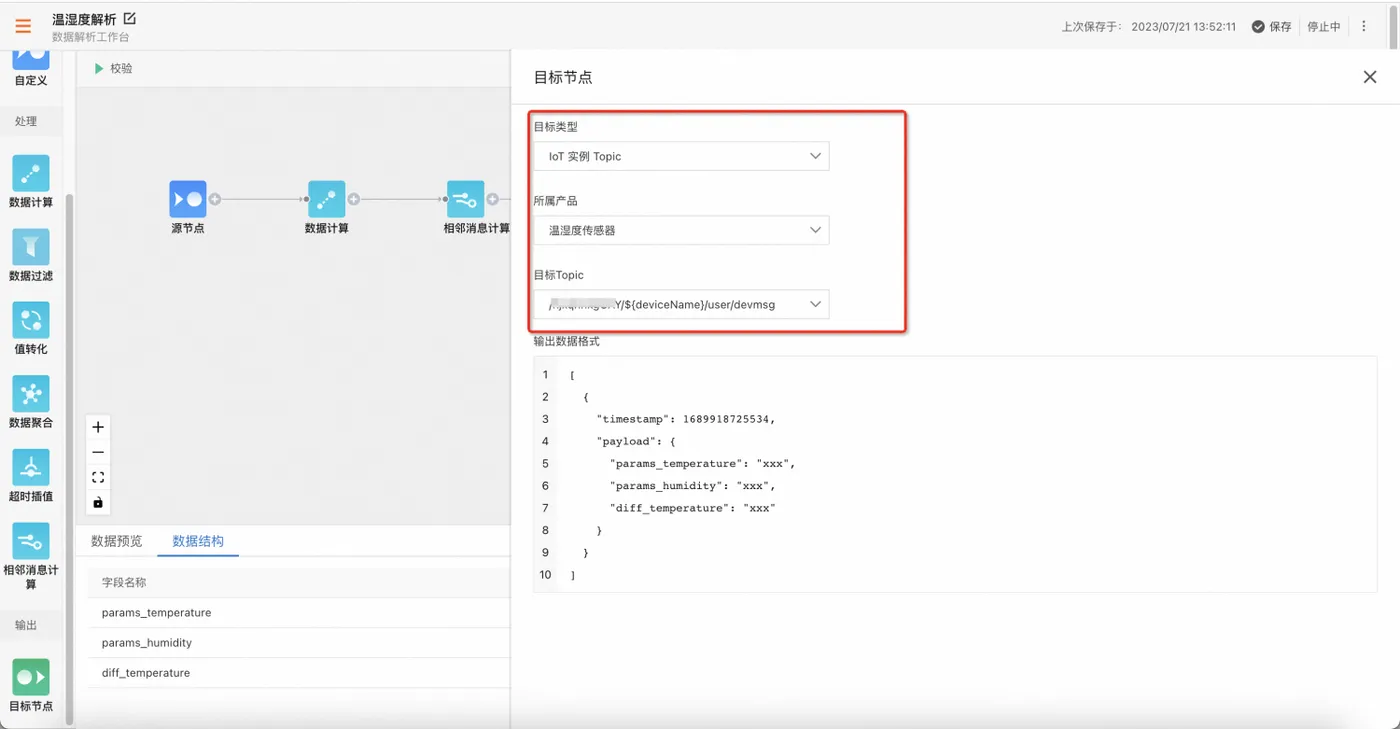Choose the 数据过滤 funnel tool
Screen dimensions: 1400x729
tap(31, 247)
